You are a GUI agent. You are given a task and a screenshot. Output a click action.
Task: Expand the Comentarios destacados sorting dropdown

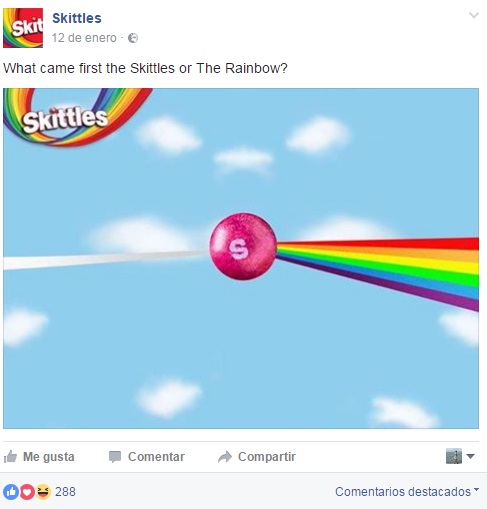tap(407, 492)
